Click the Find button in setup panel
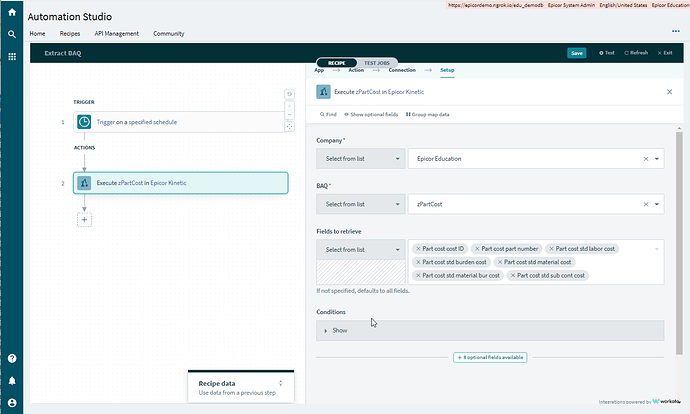690x414 pixels. pos(328,114)
